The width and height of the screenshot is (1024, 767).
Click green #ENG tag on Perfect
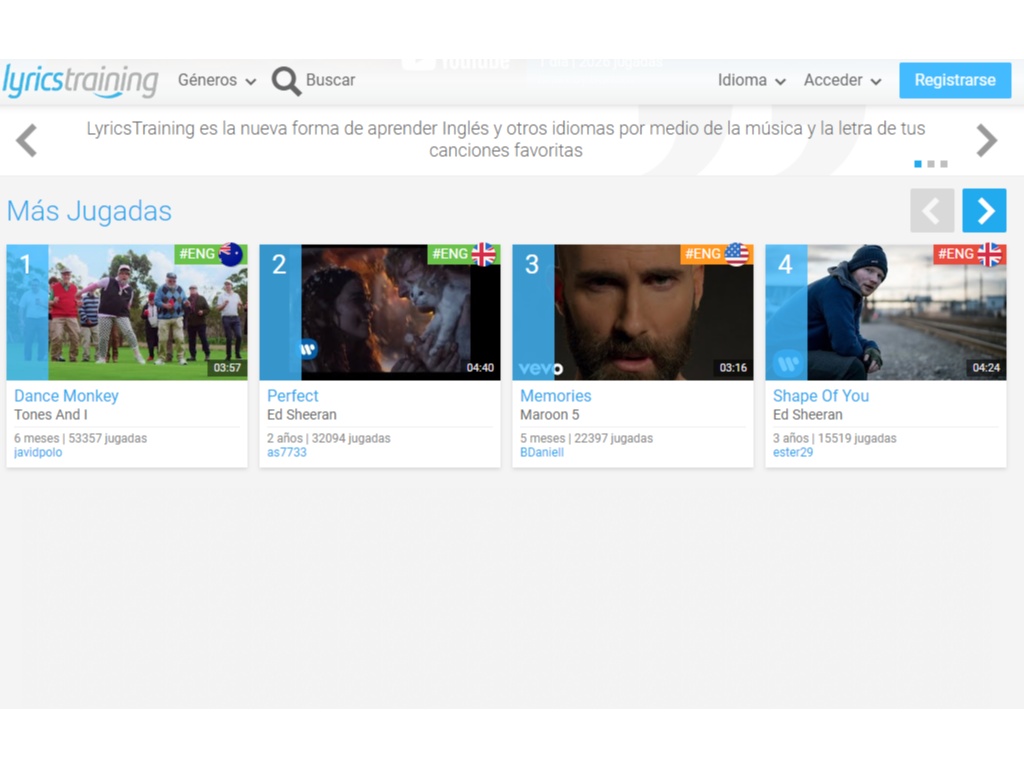(449, 253)
